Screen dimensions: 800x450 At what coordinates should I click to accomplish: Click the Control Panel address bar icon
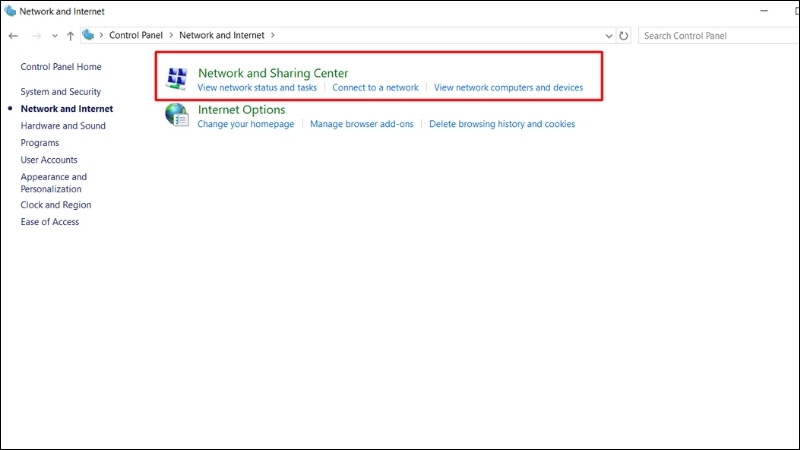(88, 35)
